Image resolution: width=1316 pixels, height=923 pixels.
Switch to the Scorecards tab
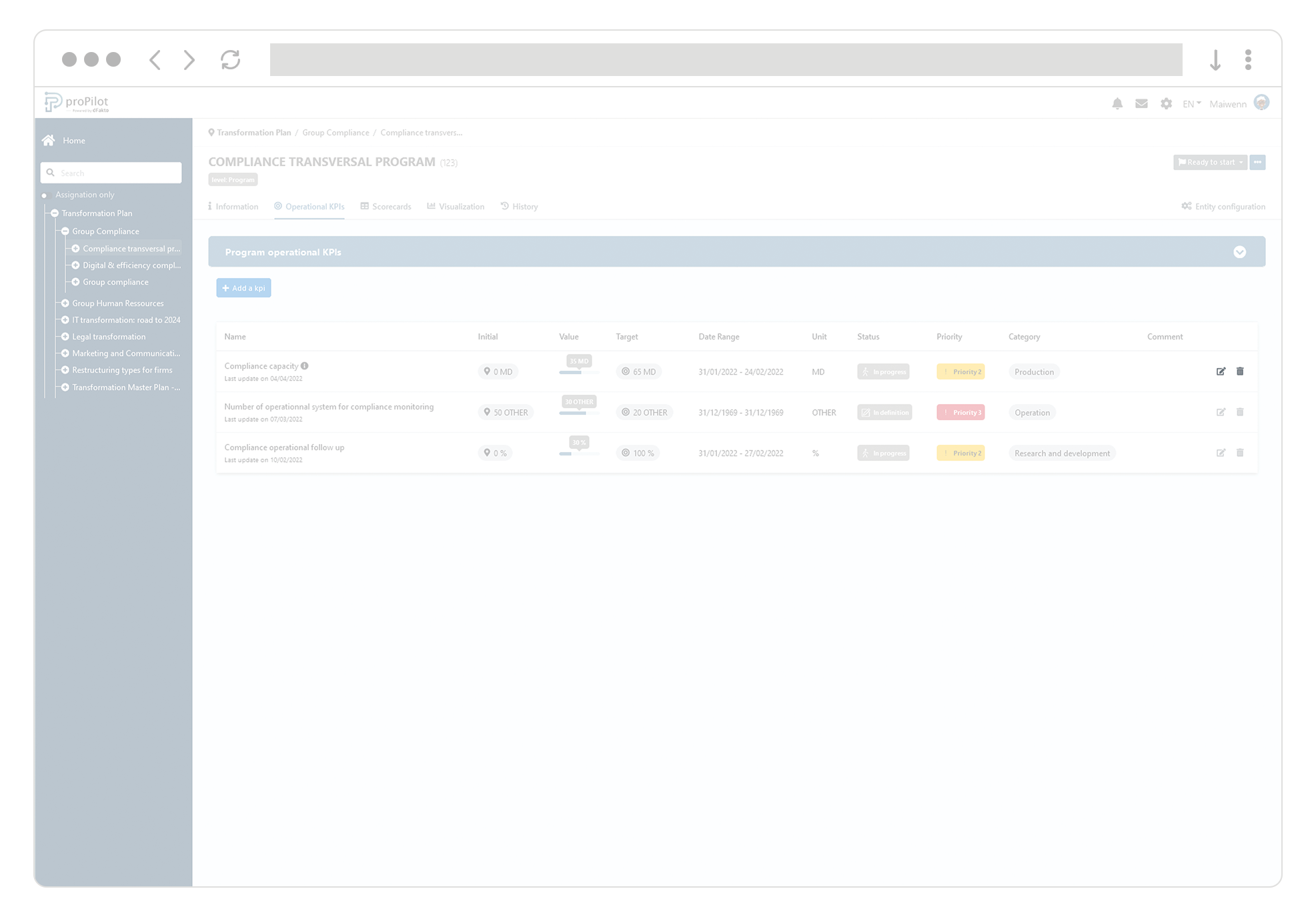[x=386, y=207]
